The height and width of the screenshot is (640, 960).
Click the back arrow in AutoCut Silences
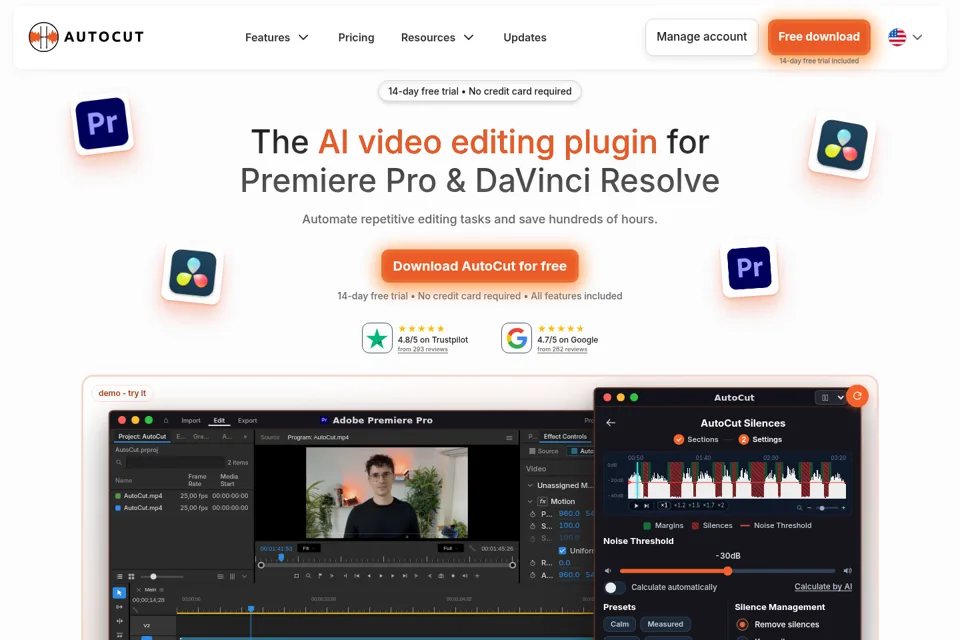(x=610, y=423)
